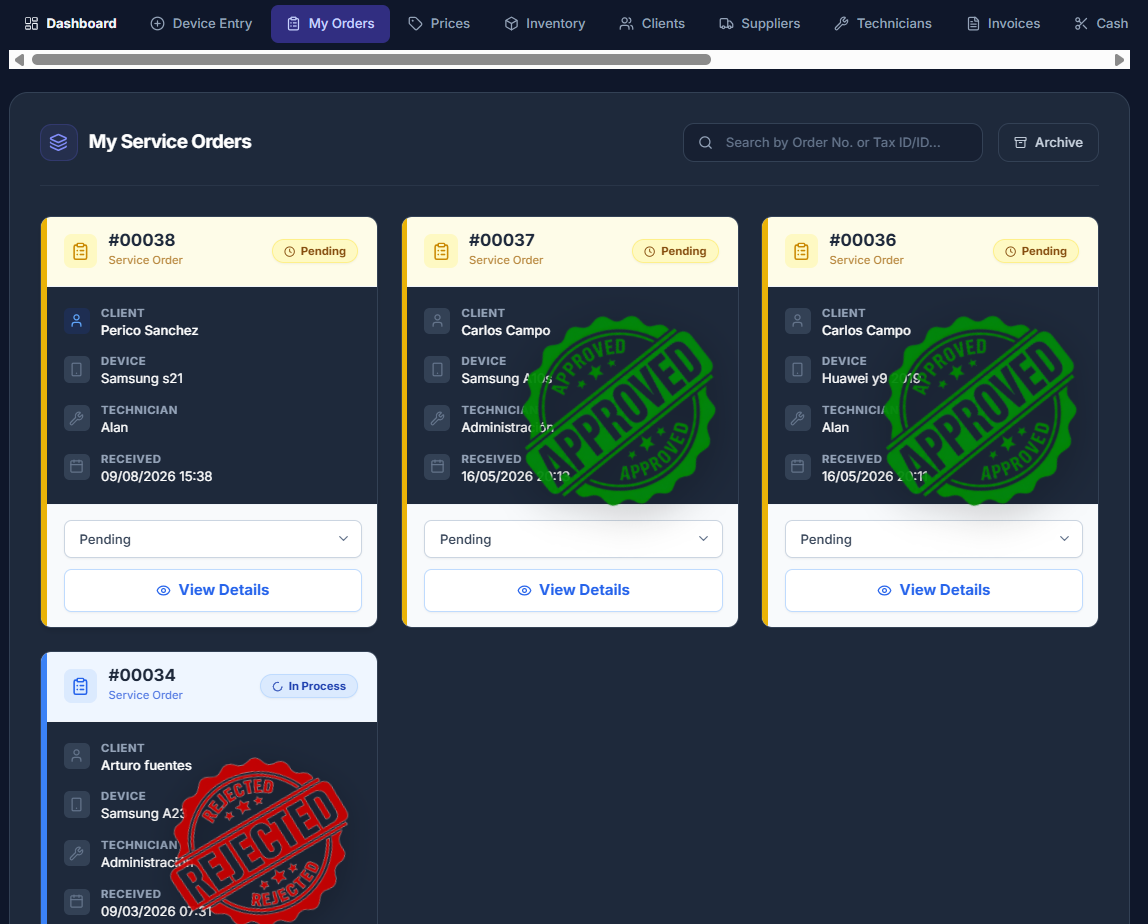
Task: Click technician name Alan in order #00038
Action: tap(114, 428)
